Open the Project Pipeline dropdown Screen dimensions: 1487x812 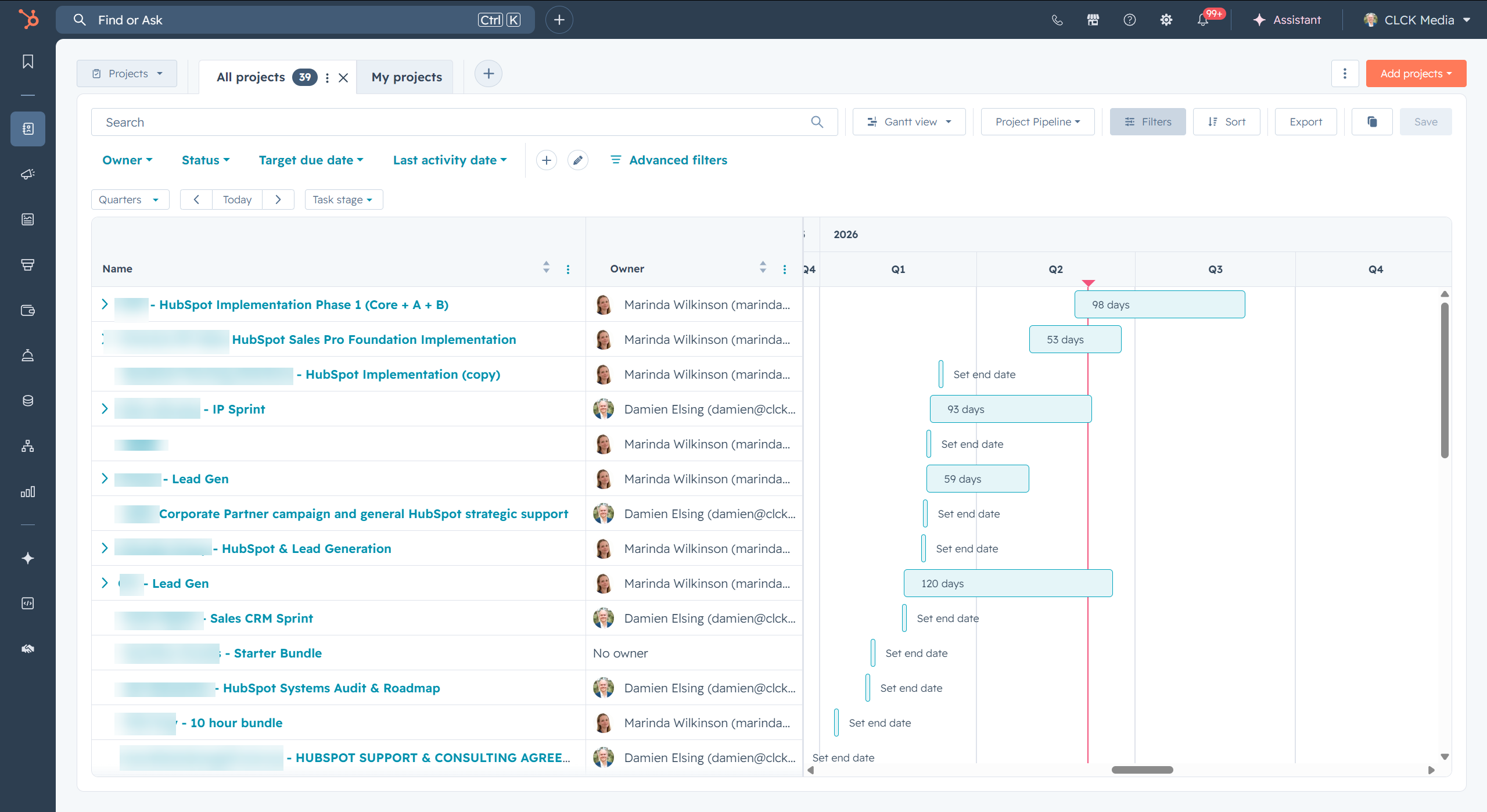pyautogui.click(x=1037, y=122)
